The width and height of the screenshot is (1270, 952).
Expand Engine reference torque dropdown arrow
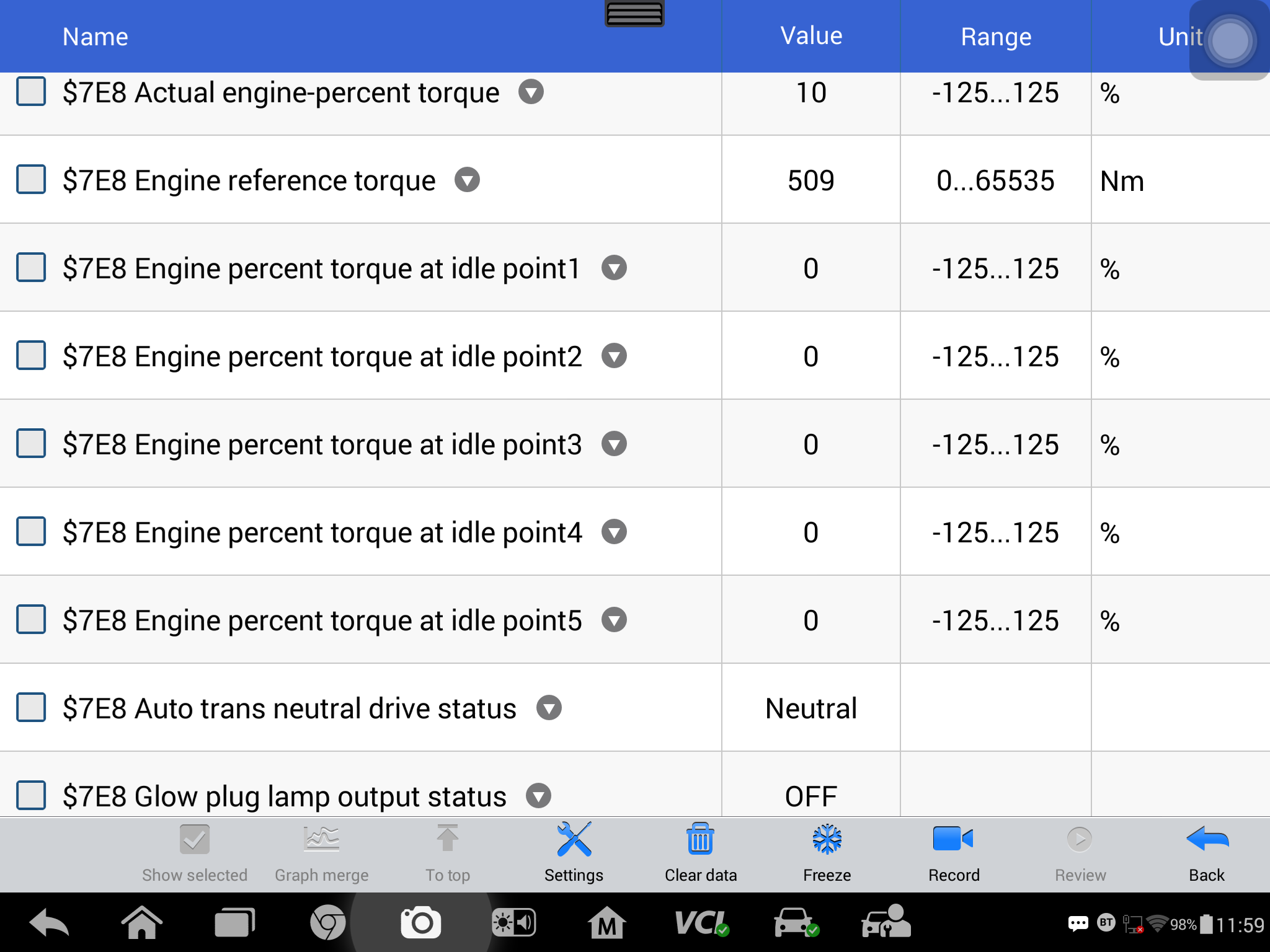pyautogui.click(x=468, y=180)
